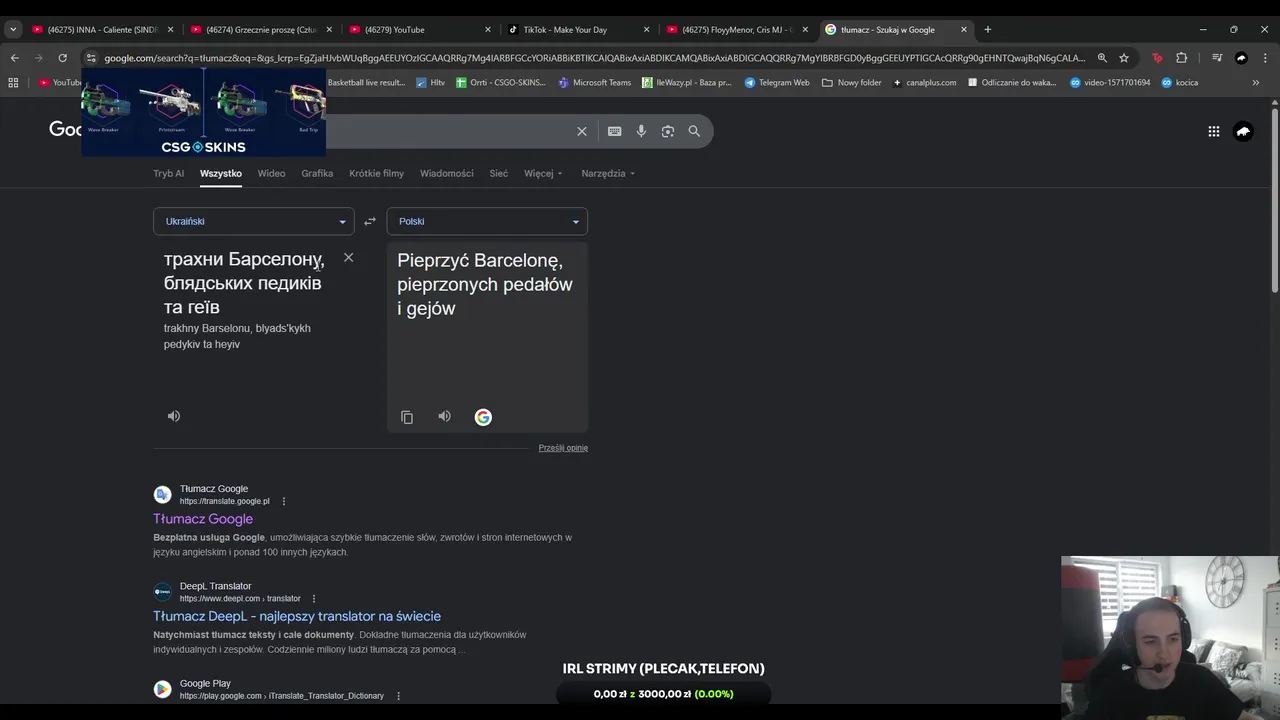
Task: Click the Prześlij opinię feedback link
Action: coord(563,448)
